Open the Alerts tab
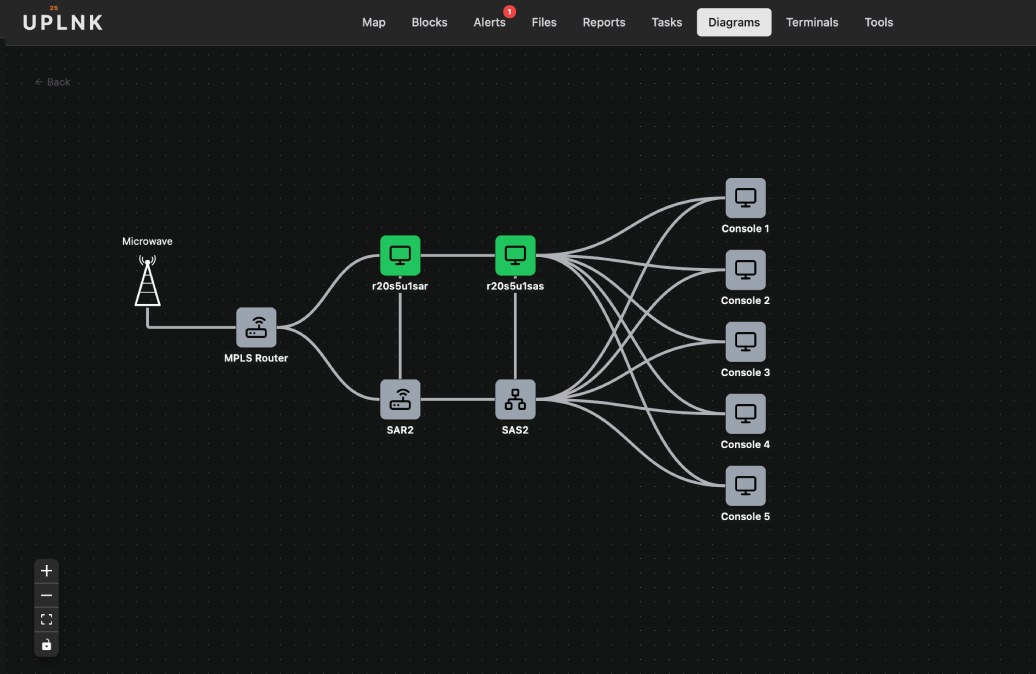 [490, 22]
